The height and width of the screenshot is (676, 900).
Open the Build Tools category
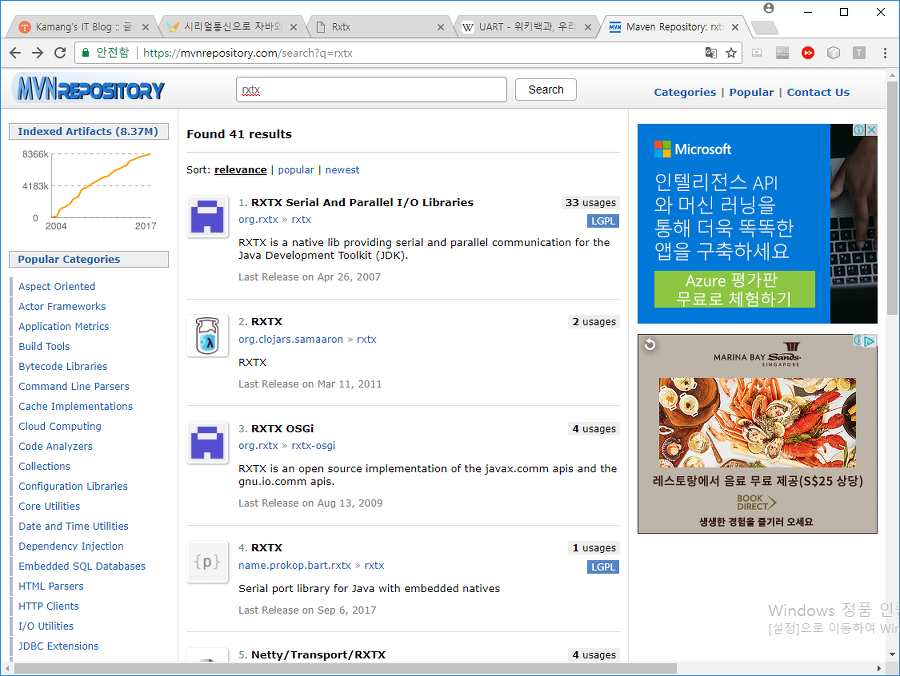(x=44, y=347)
